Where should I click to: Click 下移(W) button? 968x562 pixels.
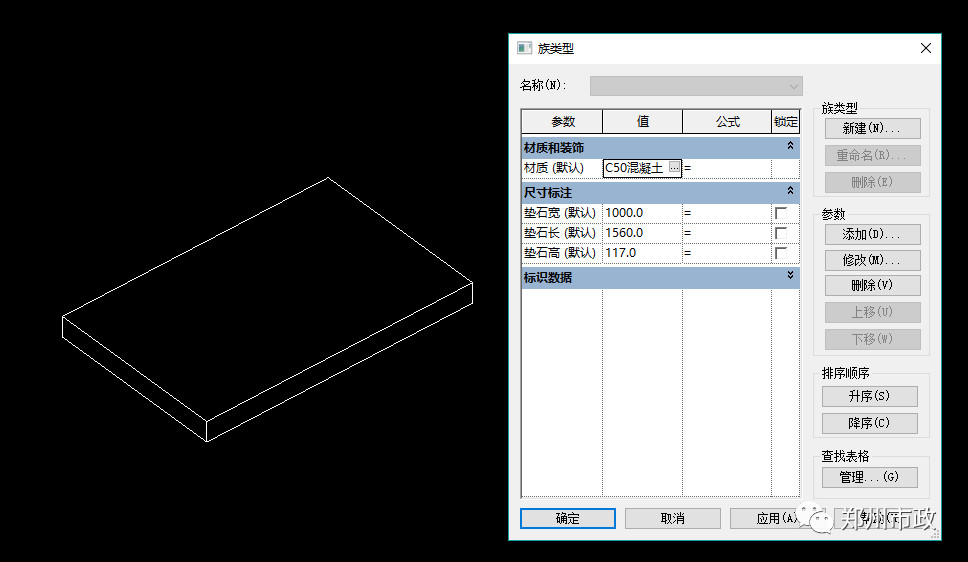coord(872,339)
